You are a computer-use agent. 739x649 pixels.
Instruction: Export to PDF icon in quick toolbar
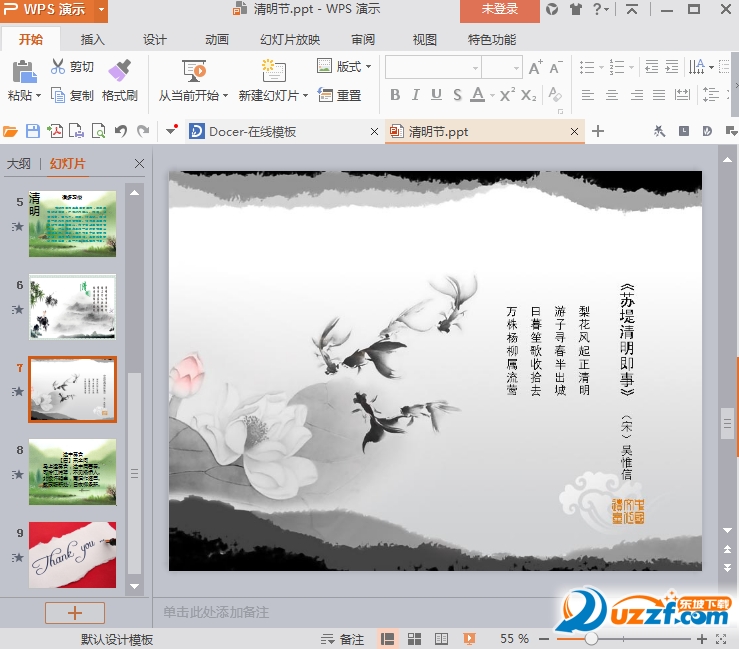pos(55,131)
